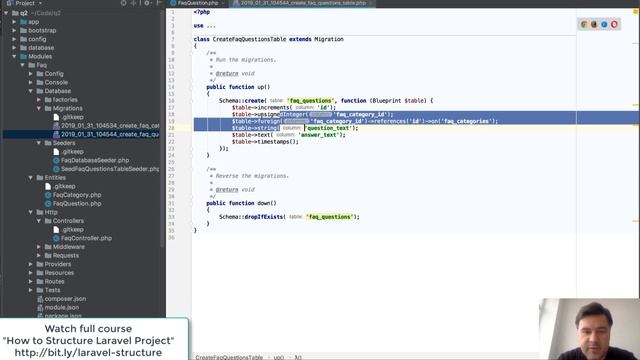The height and width of the screenshot is (360, 640).
Task: Open in Firefox browser icon
Action: point(594,24)
